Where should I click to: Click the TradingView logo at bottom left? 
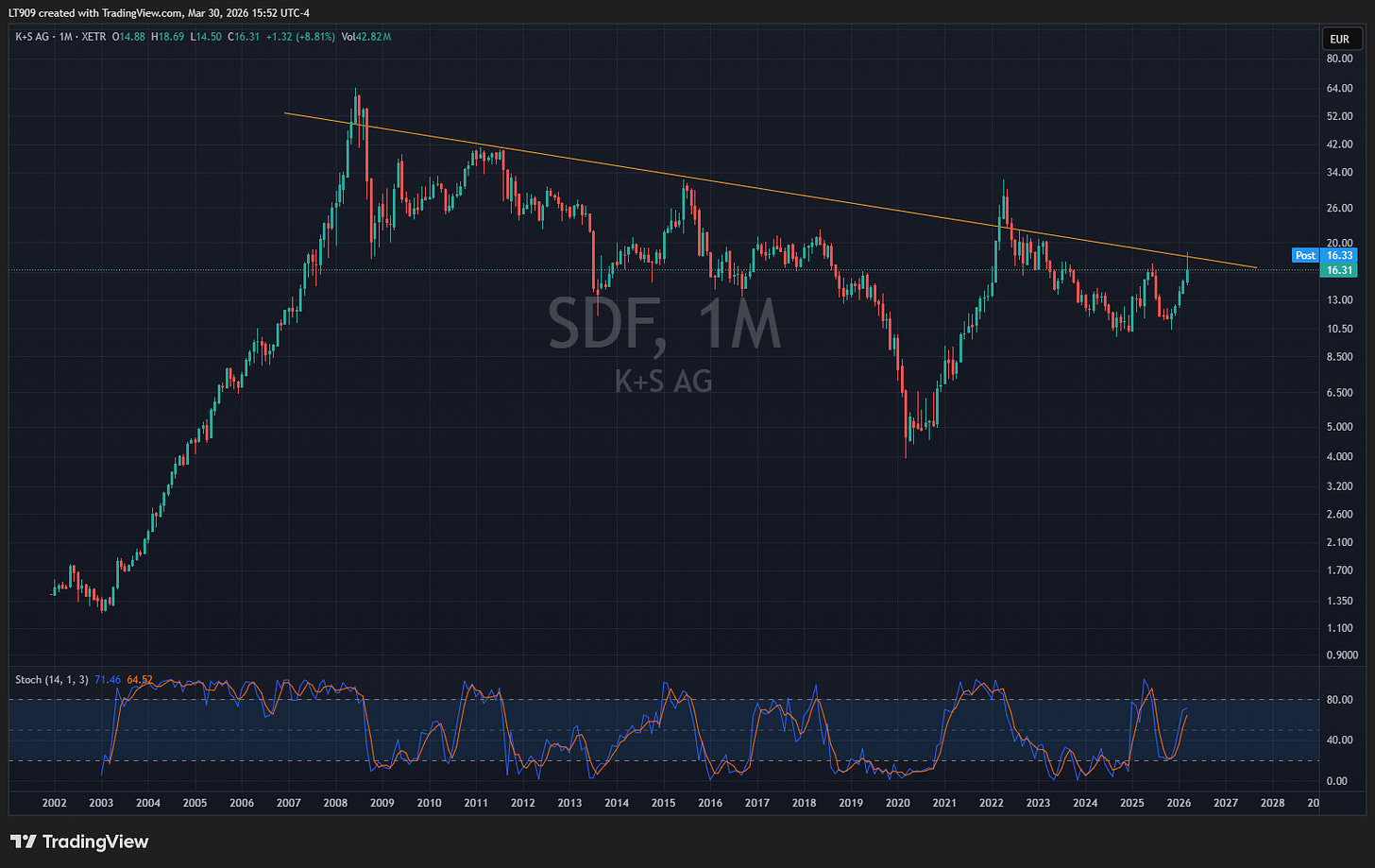pos(79,841)
